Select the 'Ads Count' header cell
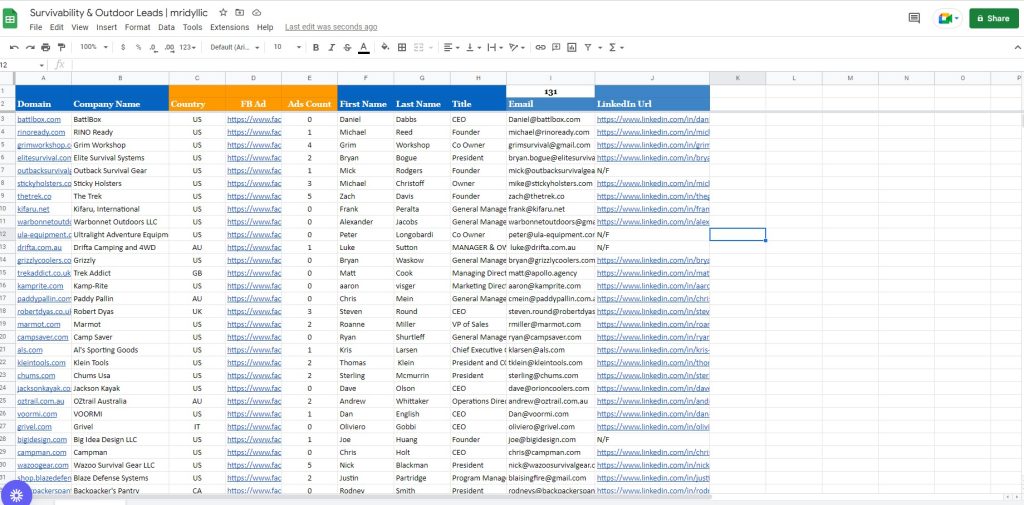Image resolution: width=1024 pixels, height=505 pixels. 310,104
